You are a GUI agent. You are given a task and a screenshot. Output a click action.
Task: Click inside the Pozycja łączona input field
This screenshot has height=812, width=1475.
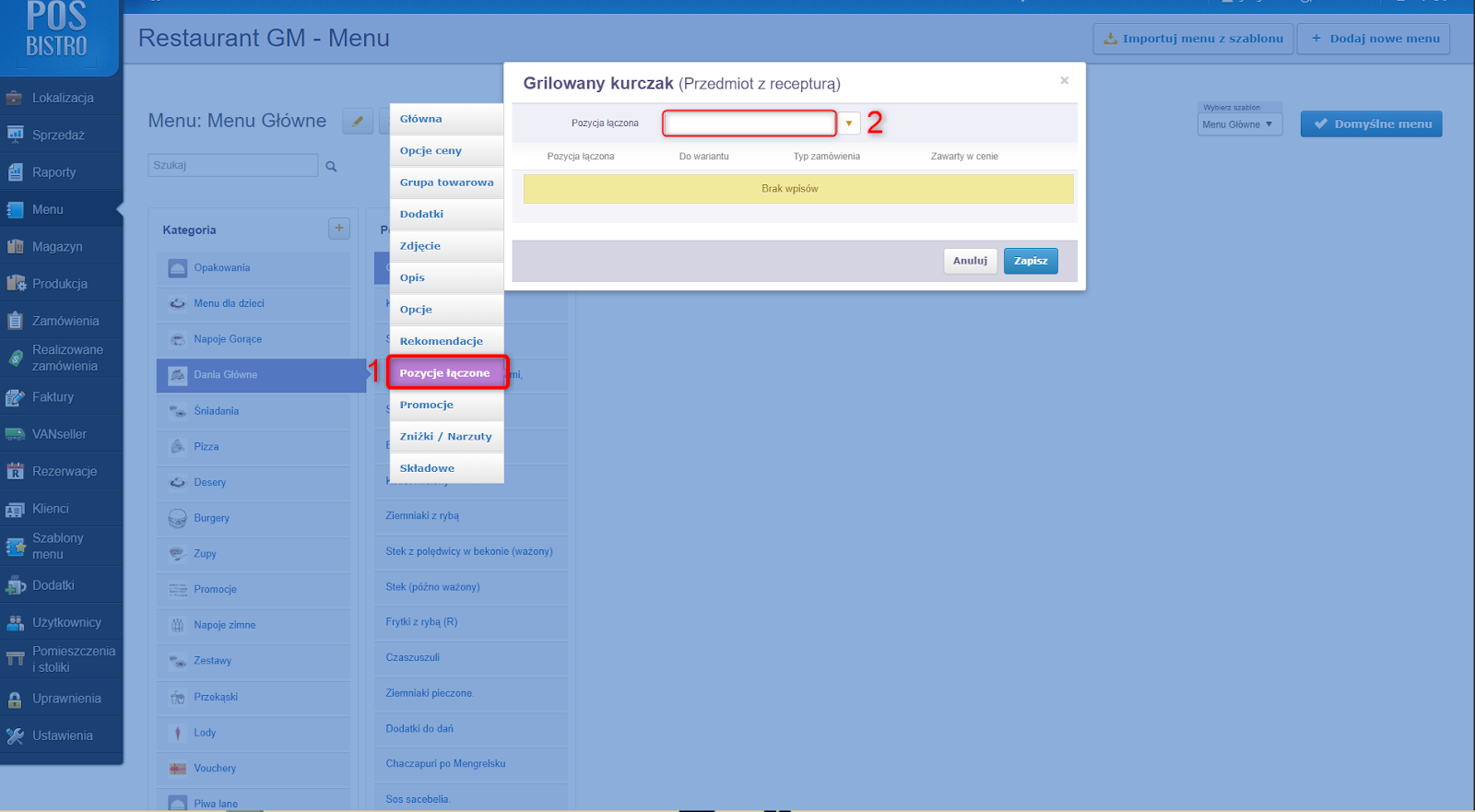749,124
